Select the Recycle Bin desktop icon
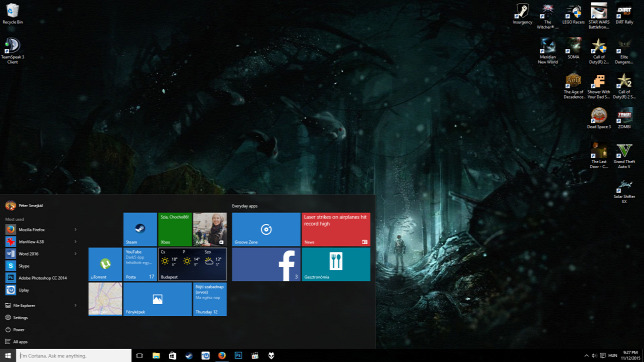 [13, 14]
